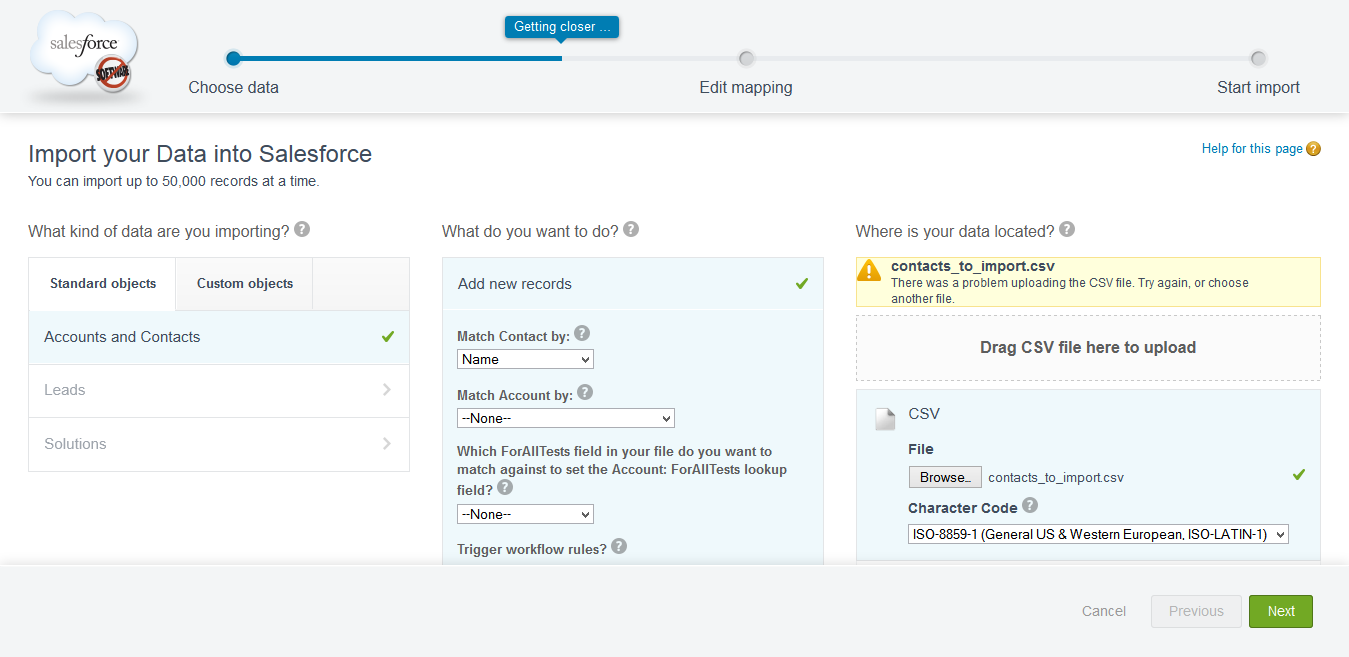
Task: Click help icon next to 'What kind of data'
Action: click(302, 230)
